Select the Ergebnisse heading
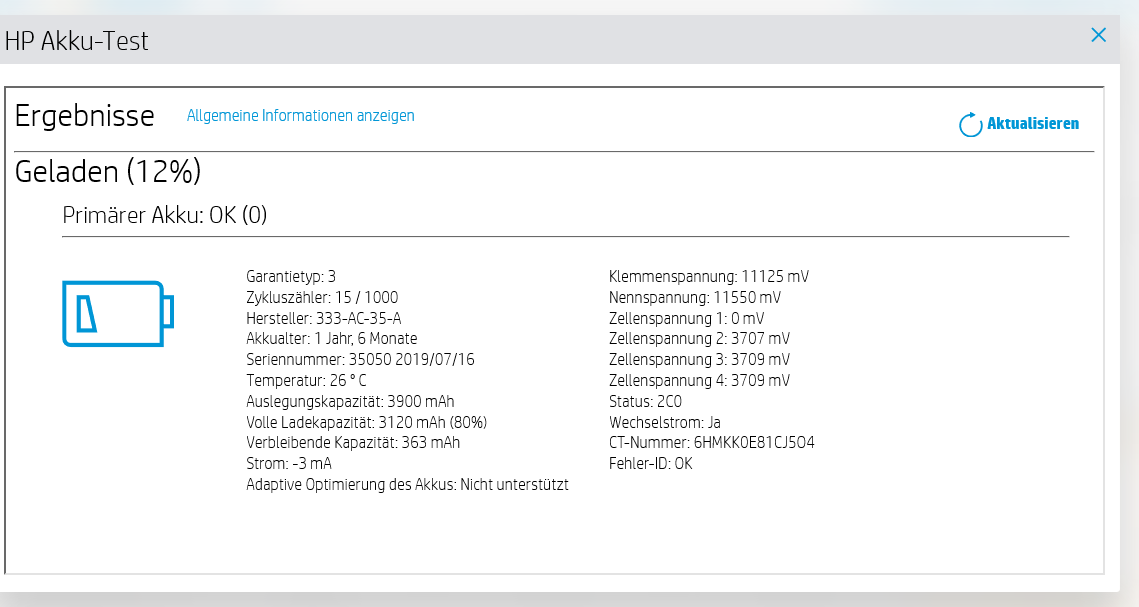The height and width of the screenshot is (607, 1139). tap(85, 116)
